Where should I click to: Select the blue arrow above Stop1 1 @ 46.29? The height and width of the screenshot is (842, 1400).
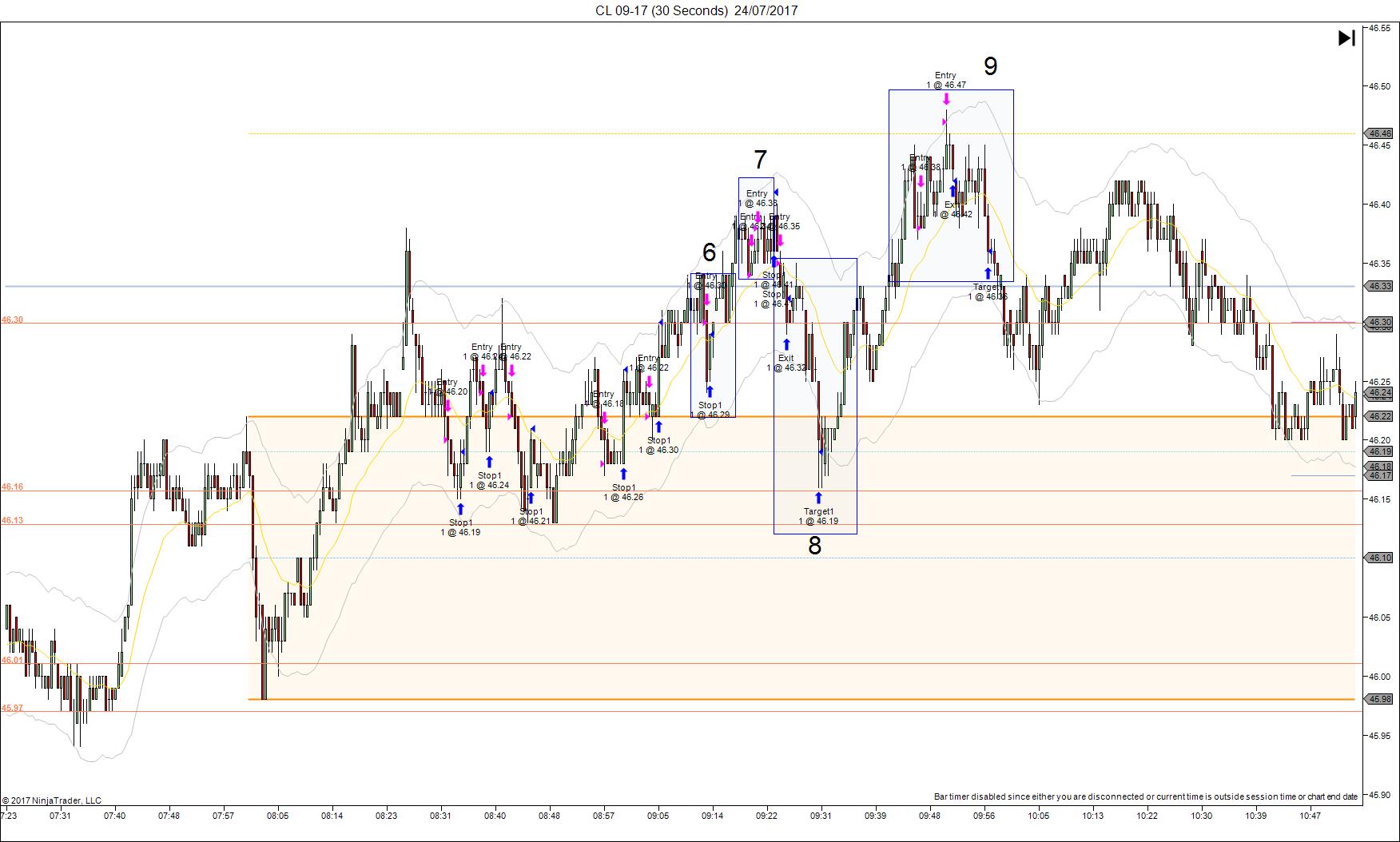[710, 392]
